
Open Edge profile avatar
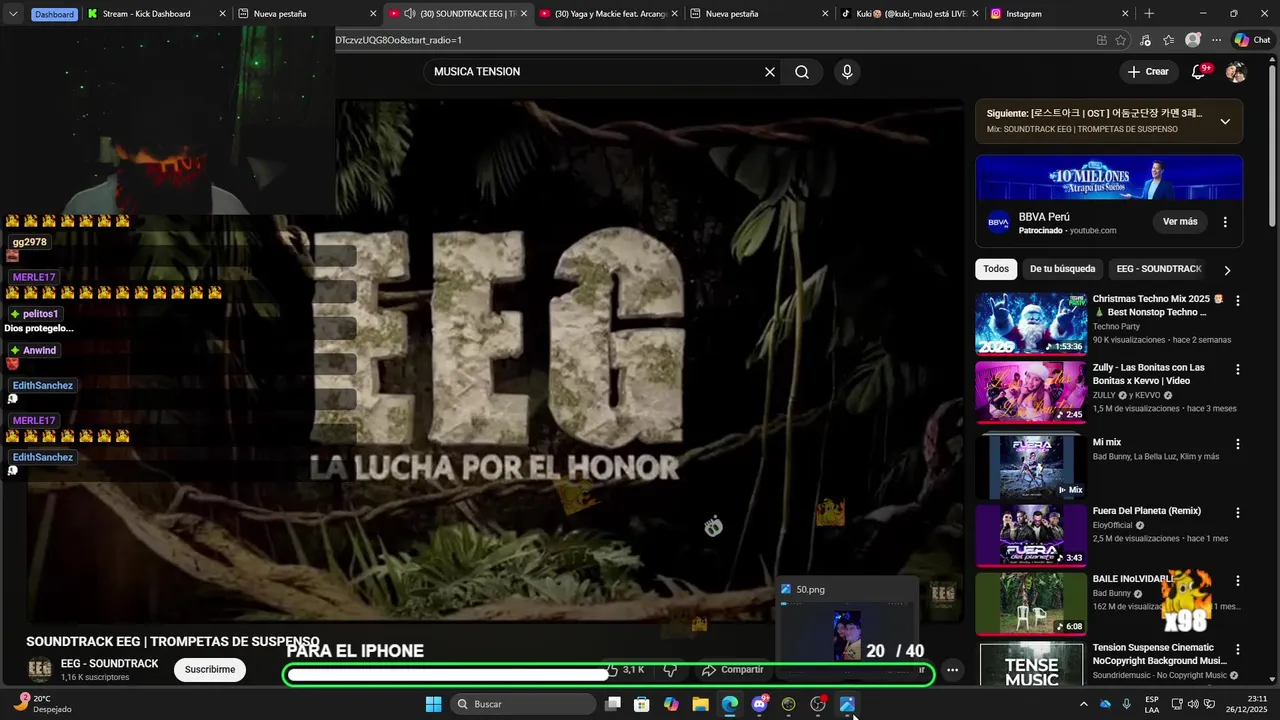pyautogui.click(x=1193, y=40)
